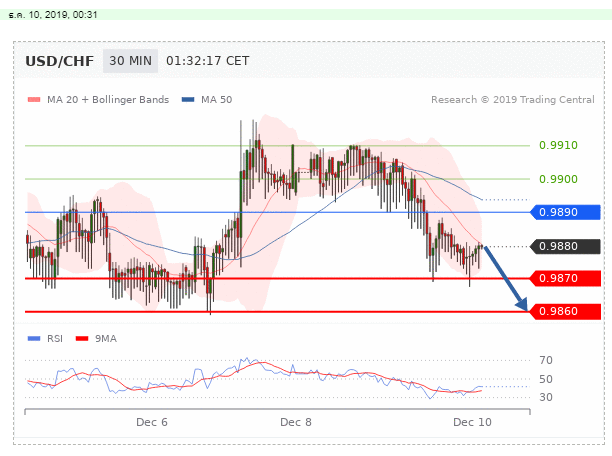The image size is (612, 456).
Task: Click the RSI 70 level label
Action: [x=546, y=360]
